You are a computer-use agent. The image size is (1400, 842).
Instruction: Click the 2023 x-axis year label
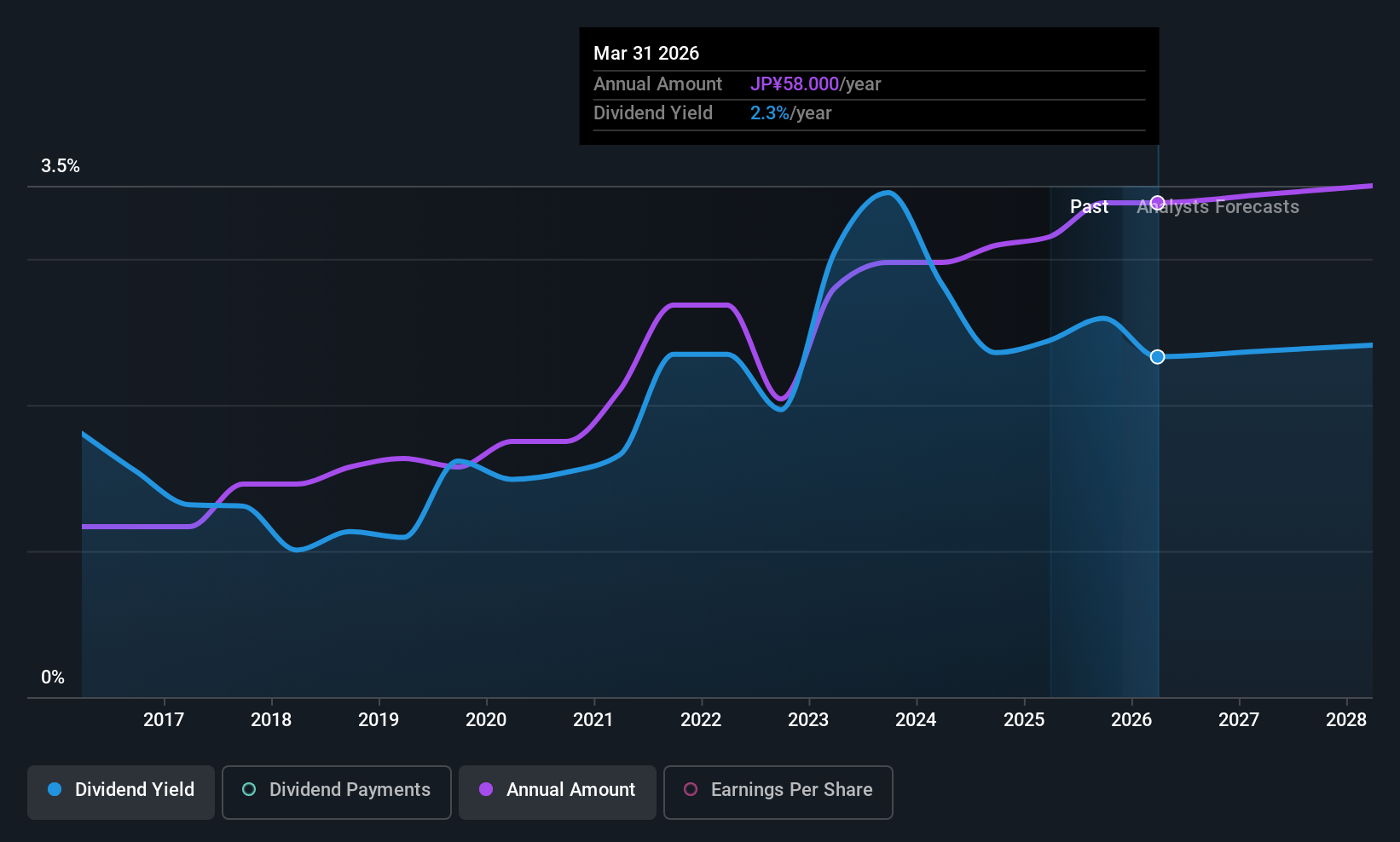point(808,720)
